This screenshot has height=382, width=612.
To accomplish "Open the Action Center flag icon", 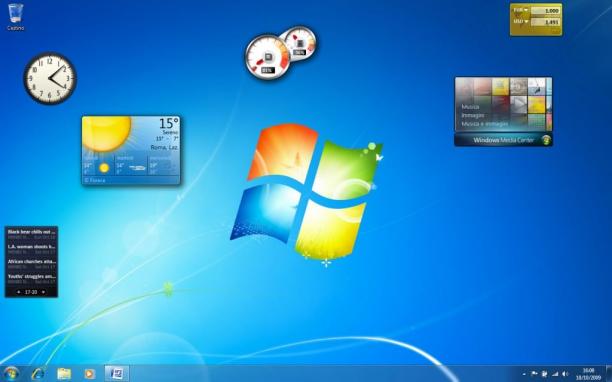I will (x=534, y=374).
